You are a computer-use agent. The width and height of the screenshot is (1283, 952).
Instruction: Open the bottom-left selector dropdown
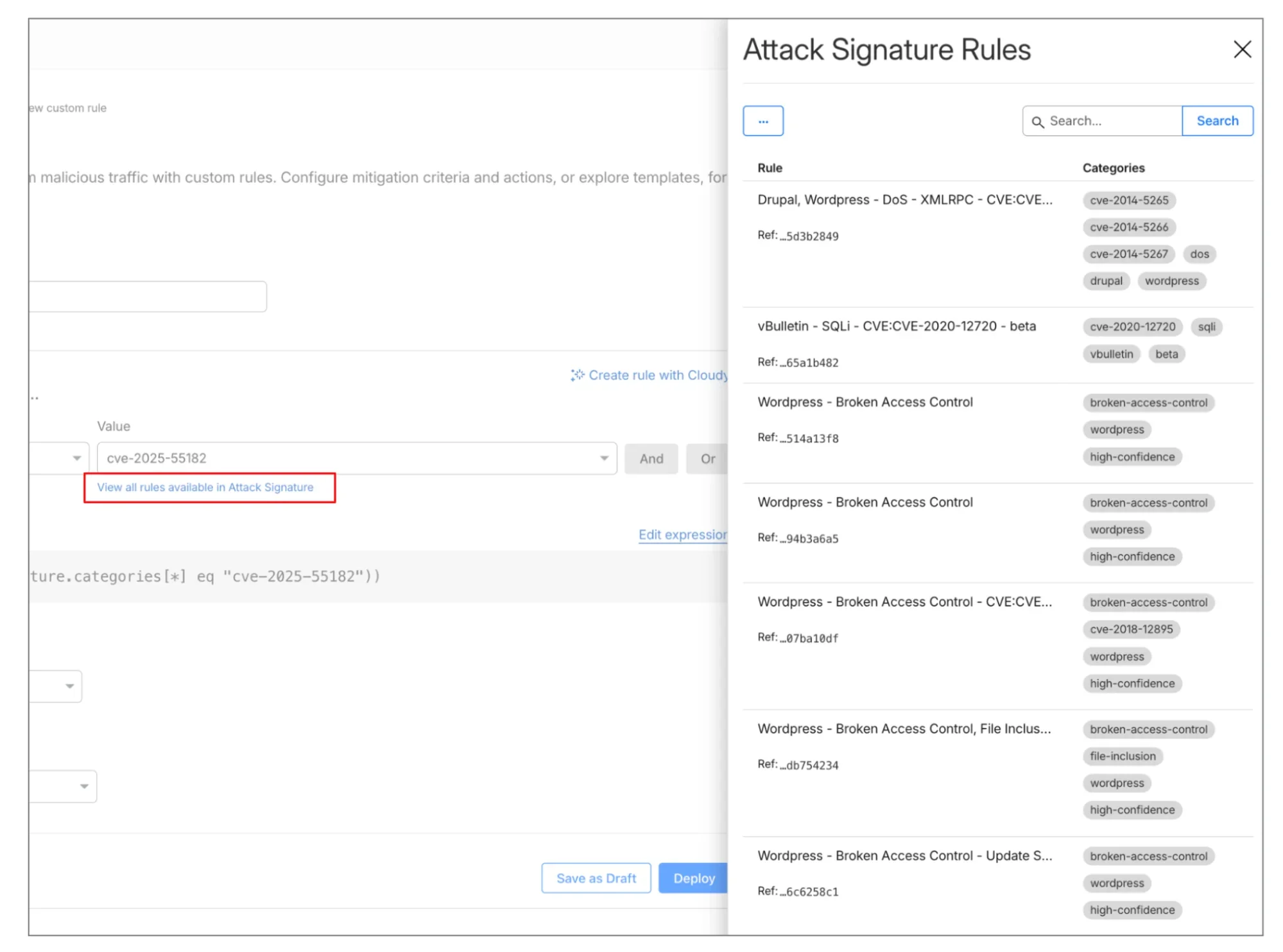point(84,786)
